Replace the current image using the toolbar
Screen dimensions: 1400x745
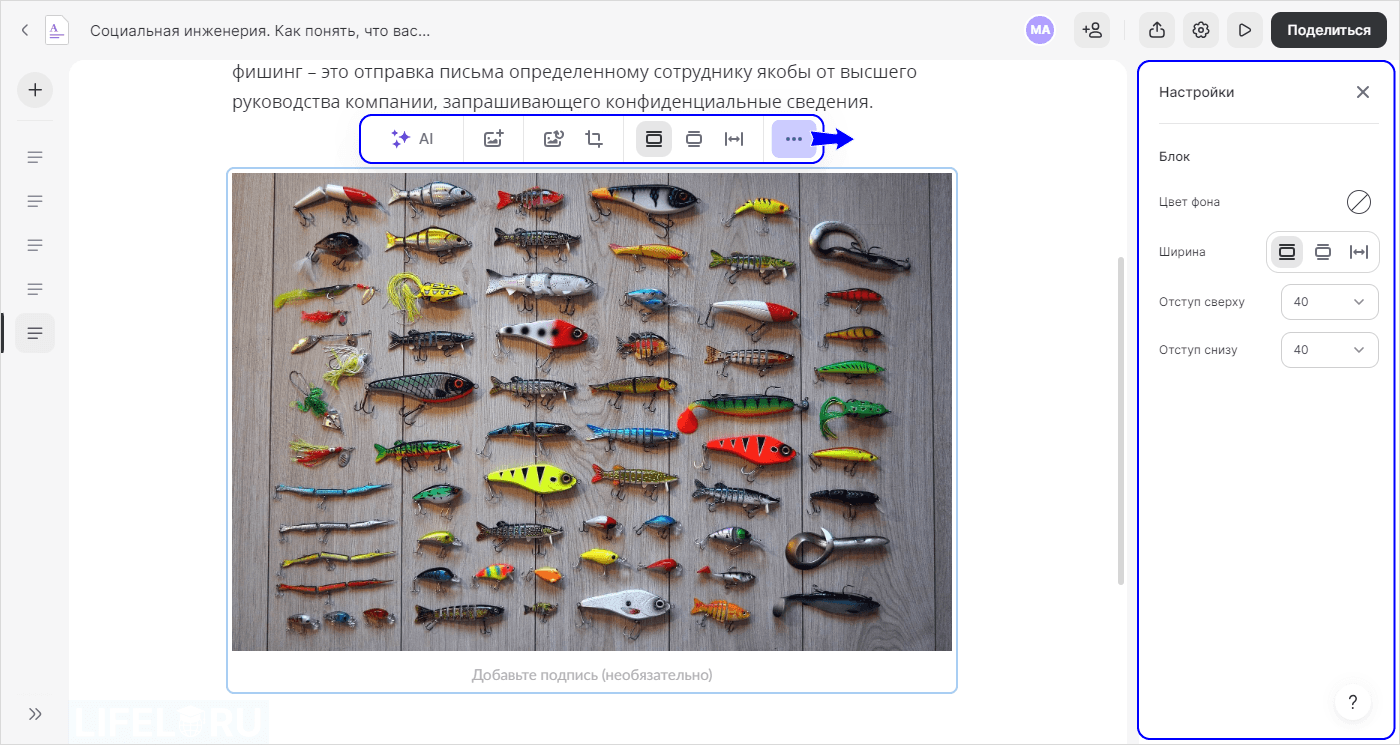(554, 139)
